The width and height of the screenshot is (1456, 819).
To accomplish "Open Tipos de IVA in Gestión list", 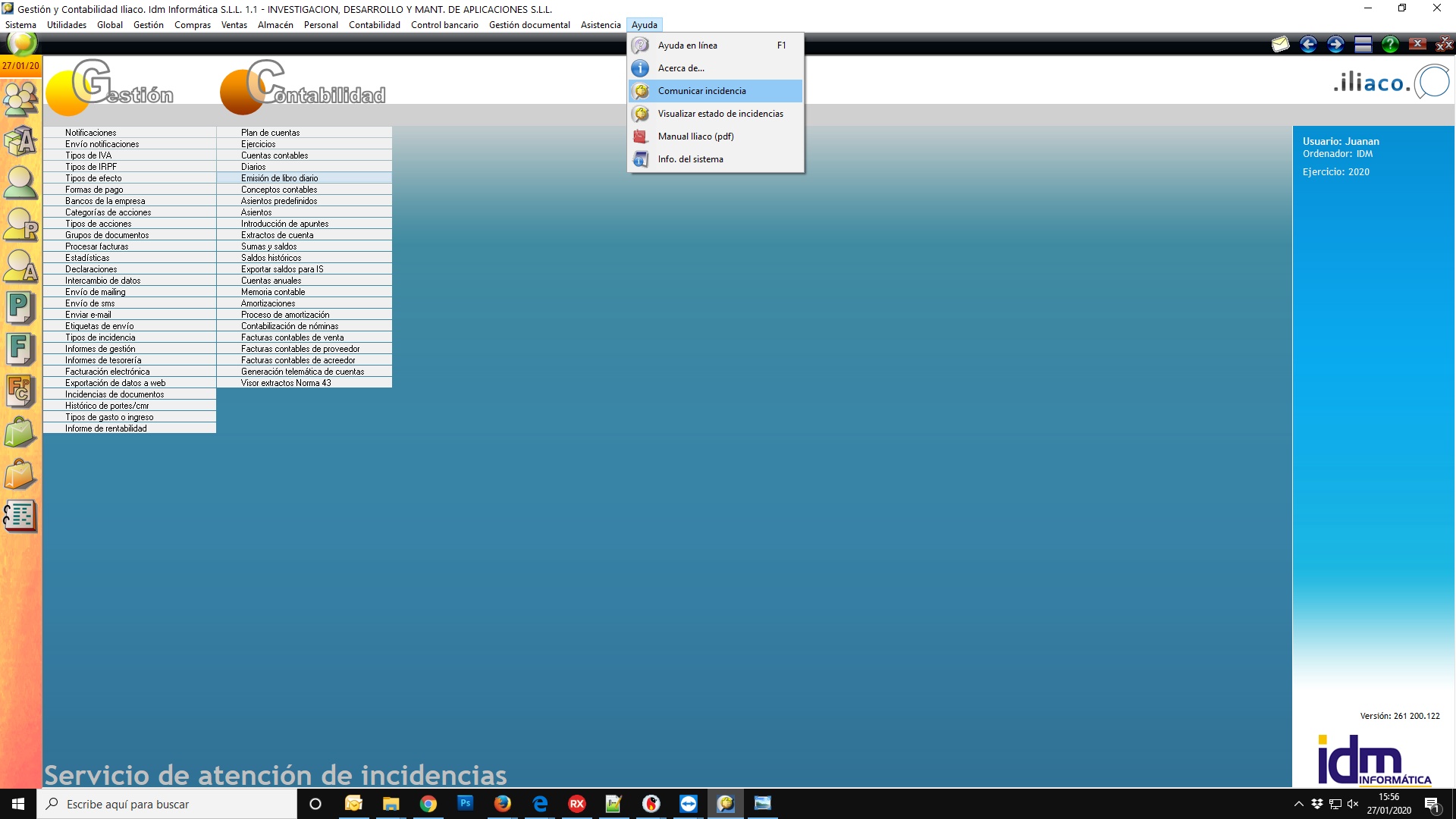I will (130, 155).
